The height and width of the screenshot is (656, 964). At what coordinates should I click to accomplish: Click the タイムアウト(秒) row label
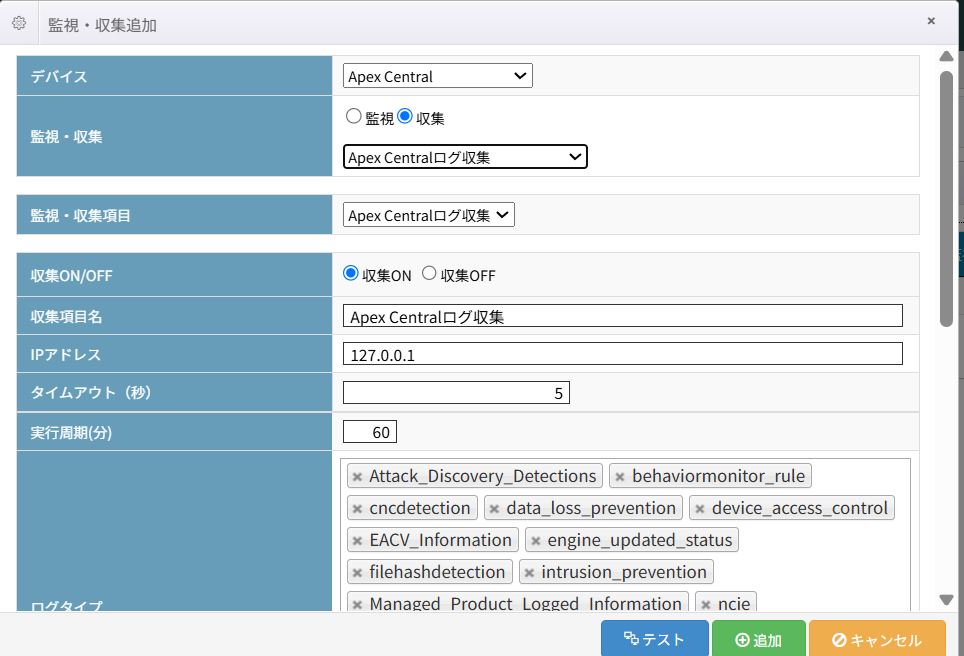click(91, 392)
